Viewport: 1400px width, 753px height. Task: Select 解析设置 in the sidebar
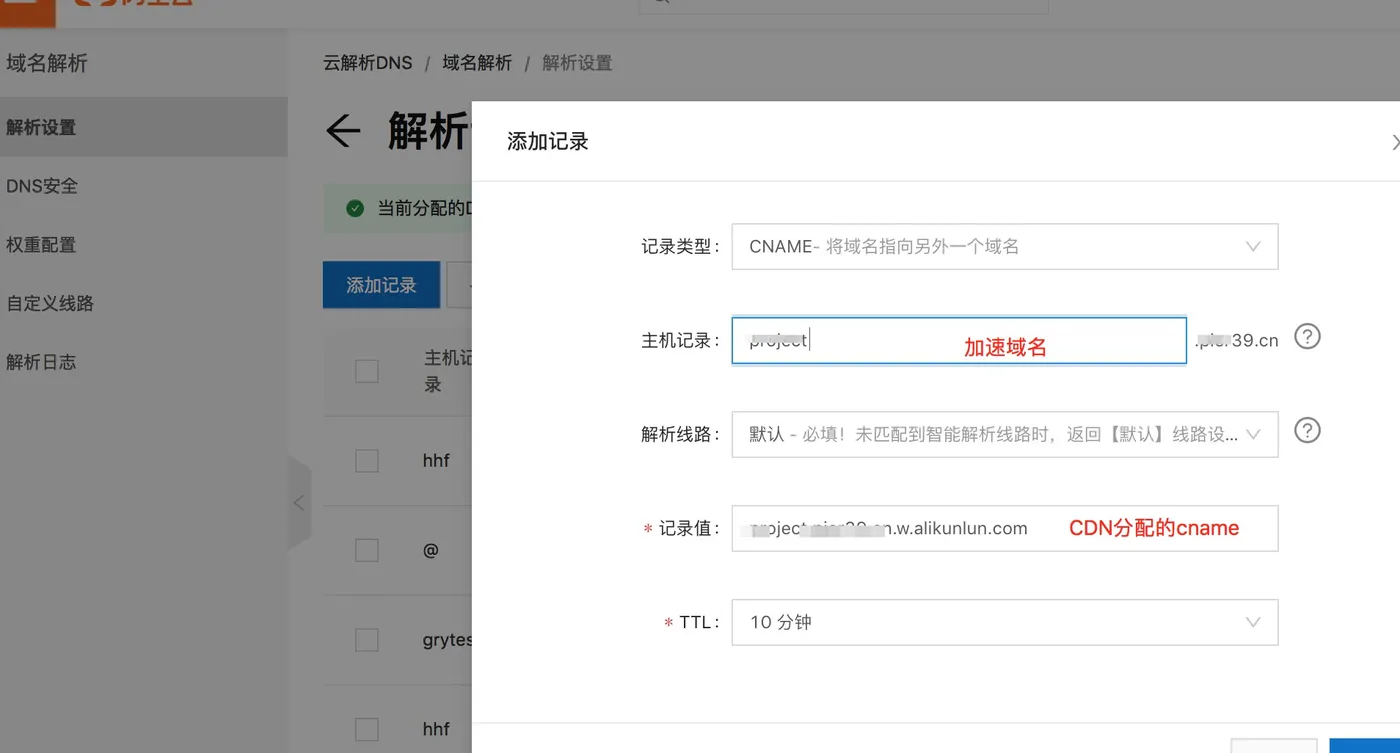click(x=144, y=127)
